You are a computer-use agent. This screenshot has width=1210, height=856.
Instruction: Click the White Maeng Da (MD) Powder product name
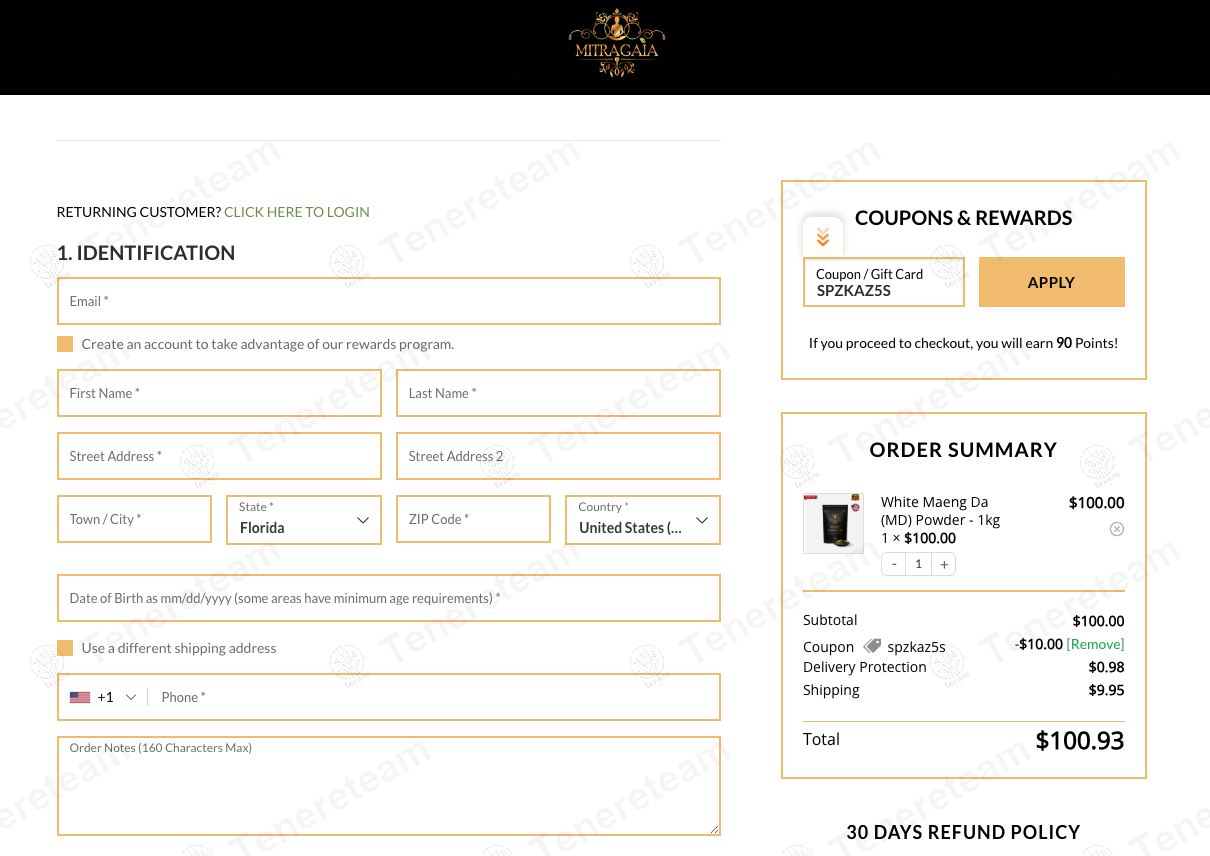coord(940,511)
